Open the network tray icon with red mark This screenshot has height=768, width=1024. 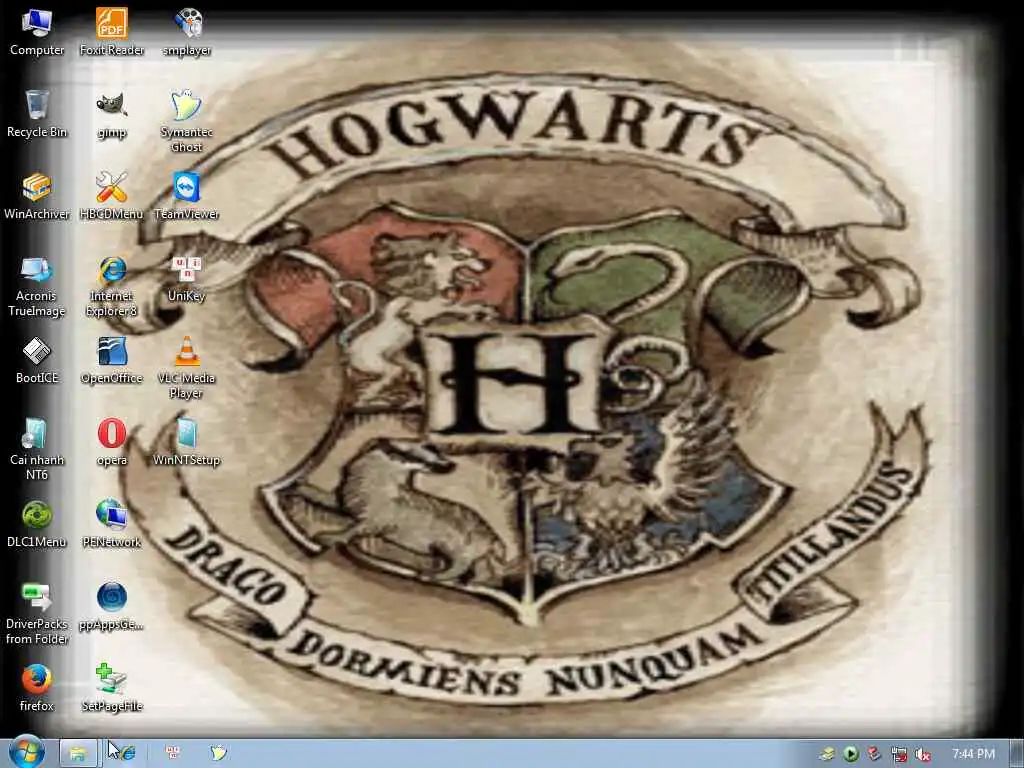pyautogui.click(x=899, y=755)
